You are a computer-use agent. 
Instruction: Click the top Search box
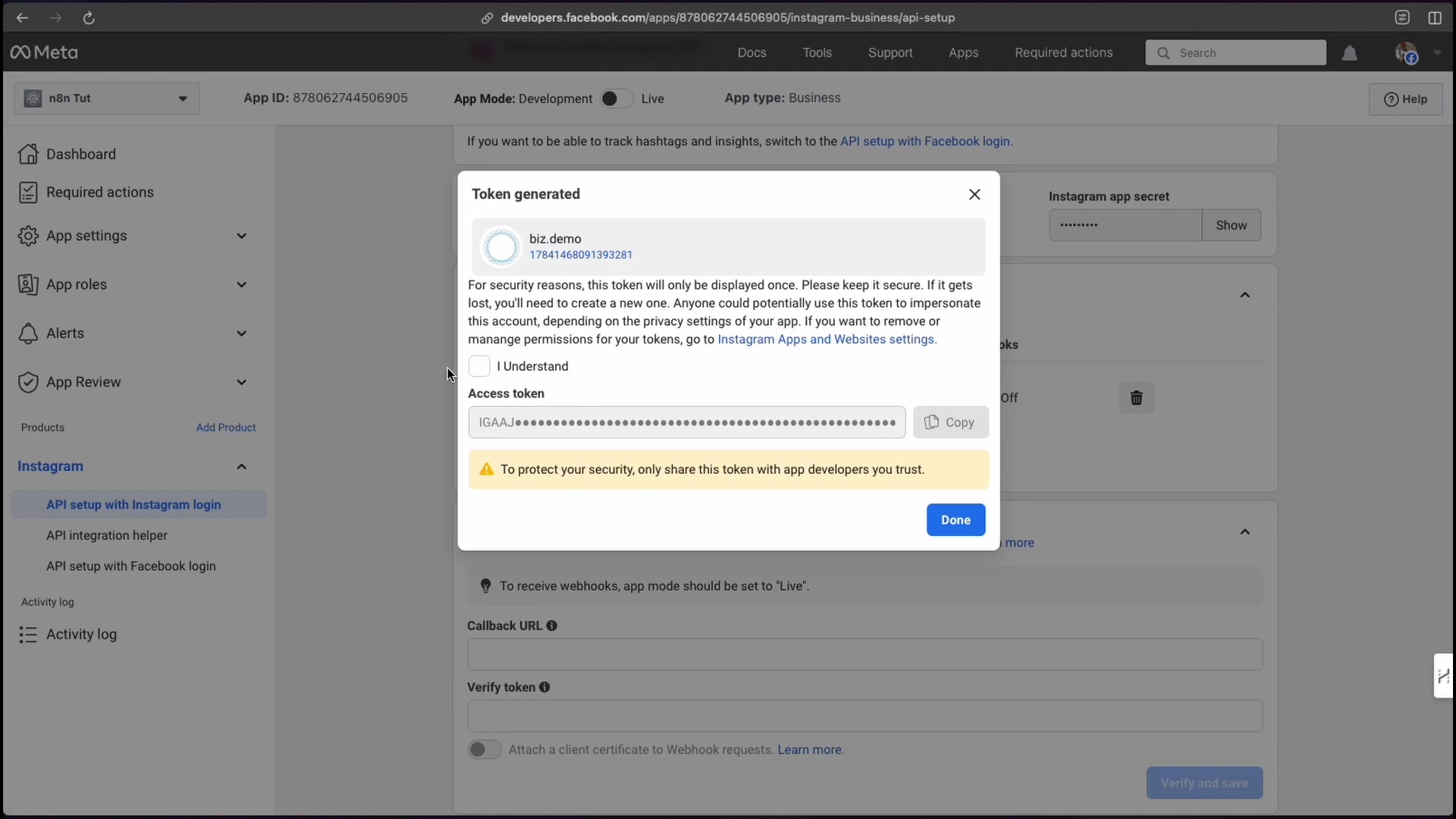[1235, 53]
